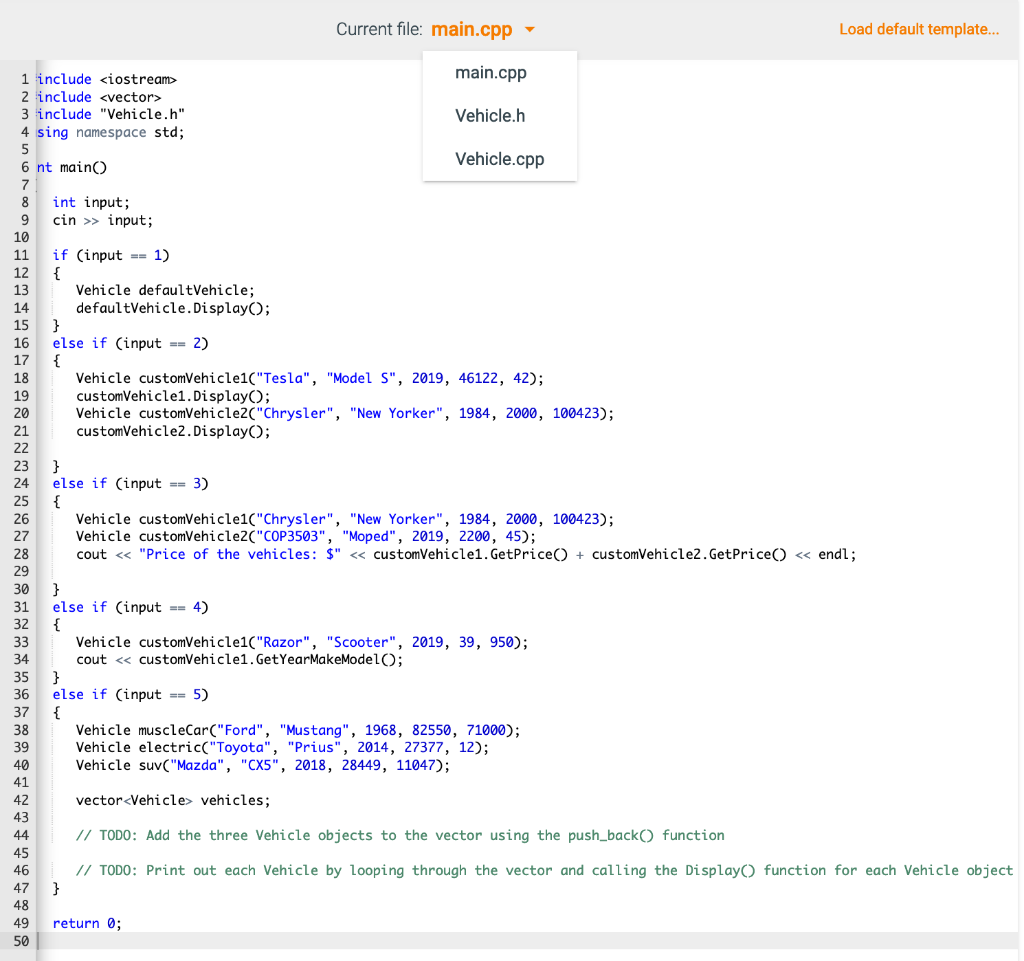
Task: Select main.cpp from the file list
Action: [490, 72]
